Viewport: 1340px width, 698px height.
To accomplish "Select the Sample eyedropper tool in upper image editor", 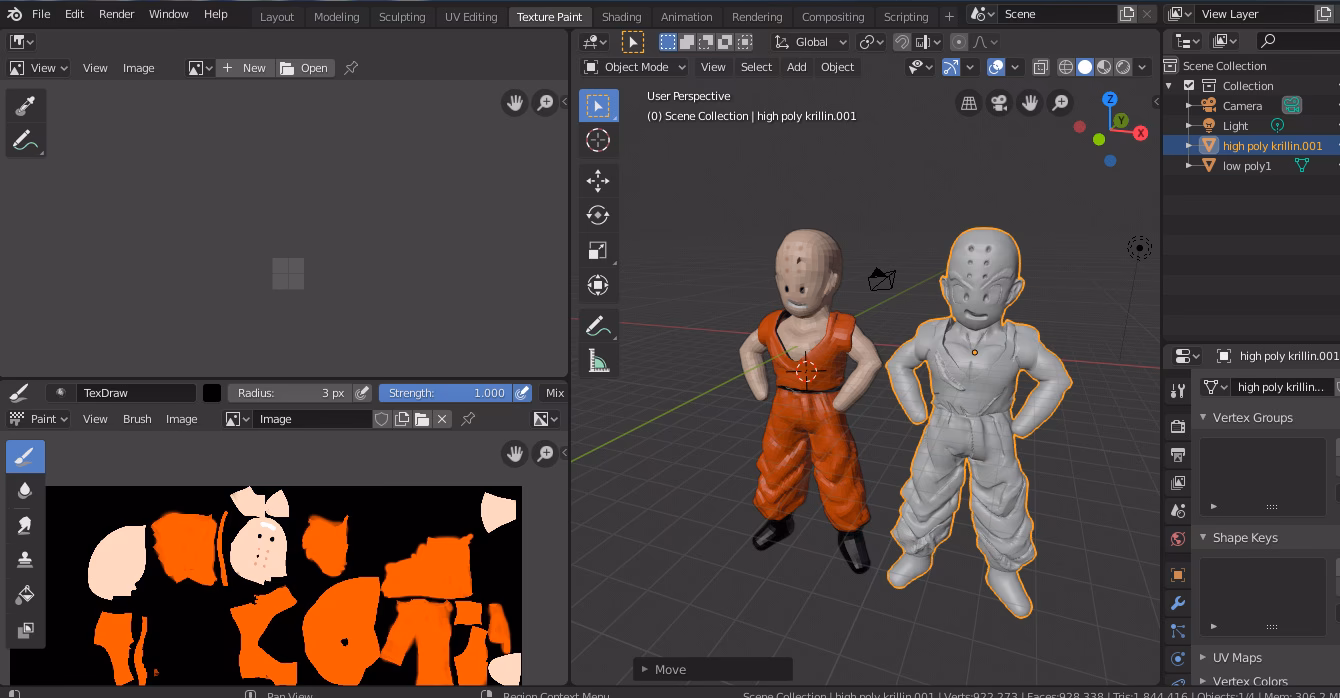I will pyautogui.click(x=25, y=106).
